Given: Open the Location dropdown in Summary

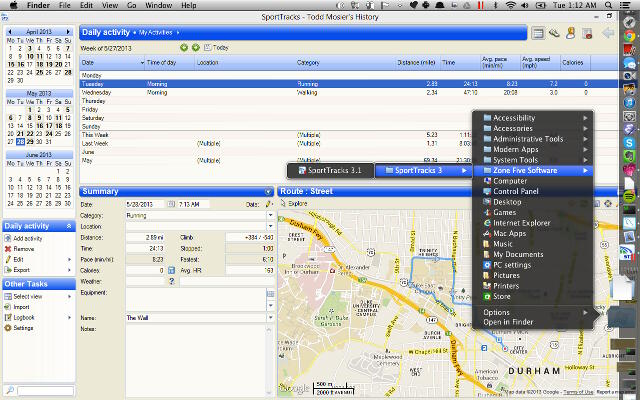Looking at the screenshot, I should coord(270,226).
